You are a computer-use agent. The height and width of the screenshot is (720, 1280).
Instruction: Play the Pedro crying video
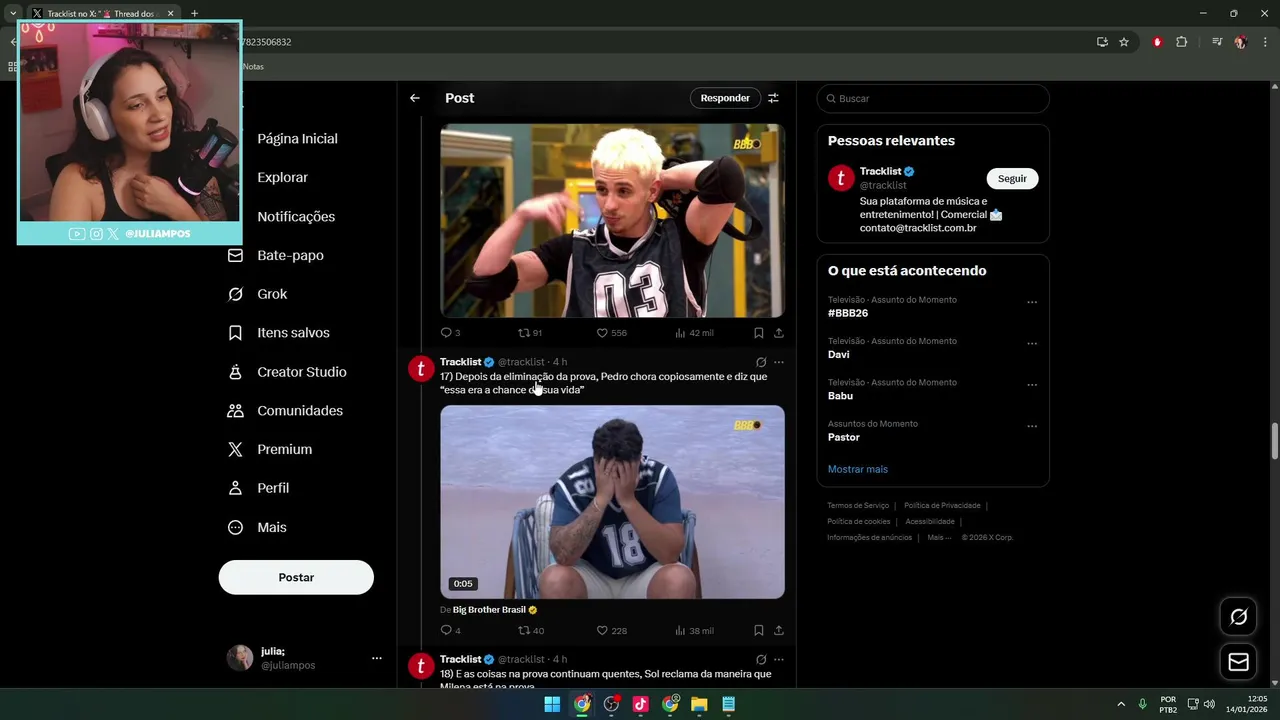click(612, 502)
